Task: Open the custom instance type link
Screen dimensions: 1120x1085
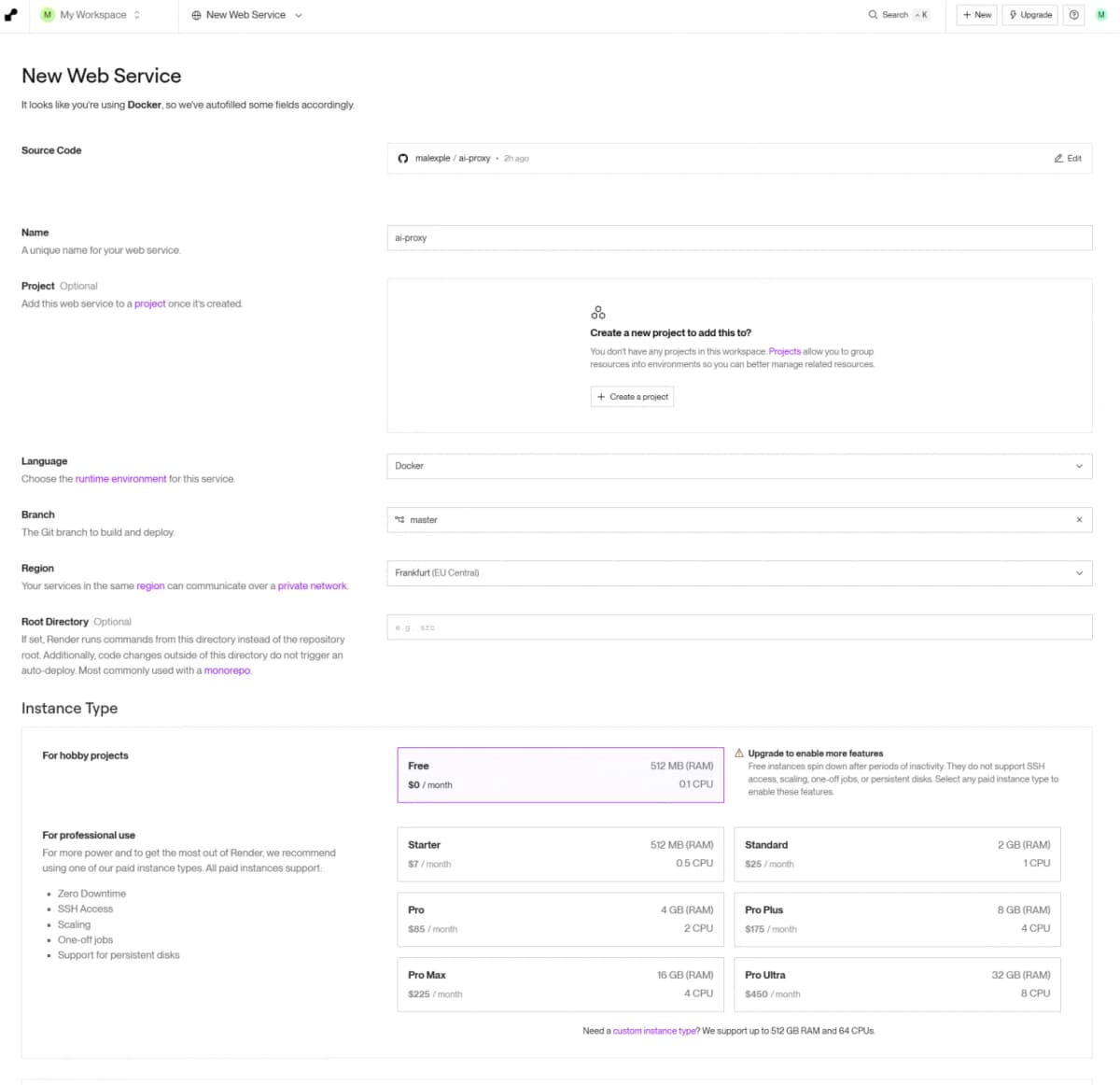Action: point(654,1031)
